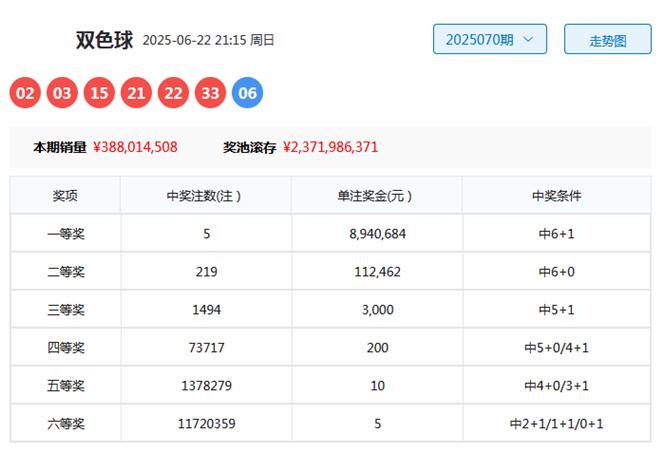This screenshot has width=662, height=452.
Task: Click red ball number 03
Action: 62,92
